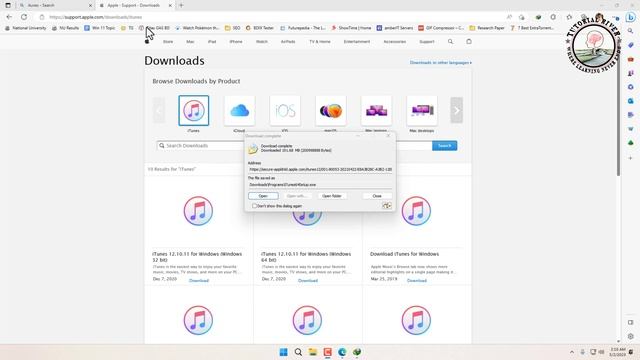The image size is (640, 360).
Task: Click the sidebar add plus icon
Action: tap(631, 158)
